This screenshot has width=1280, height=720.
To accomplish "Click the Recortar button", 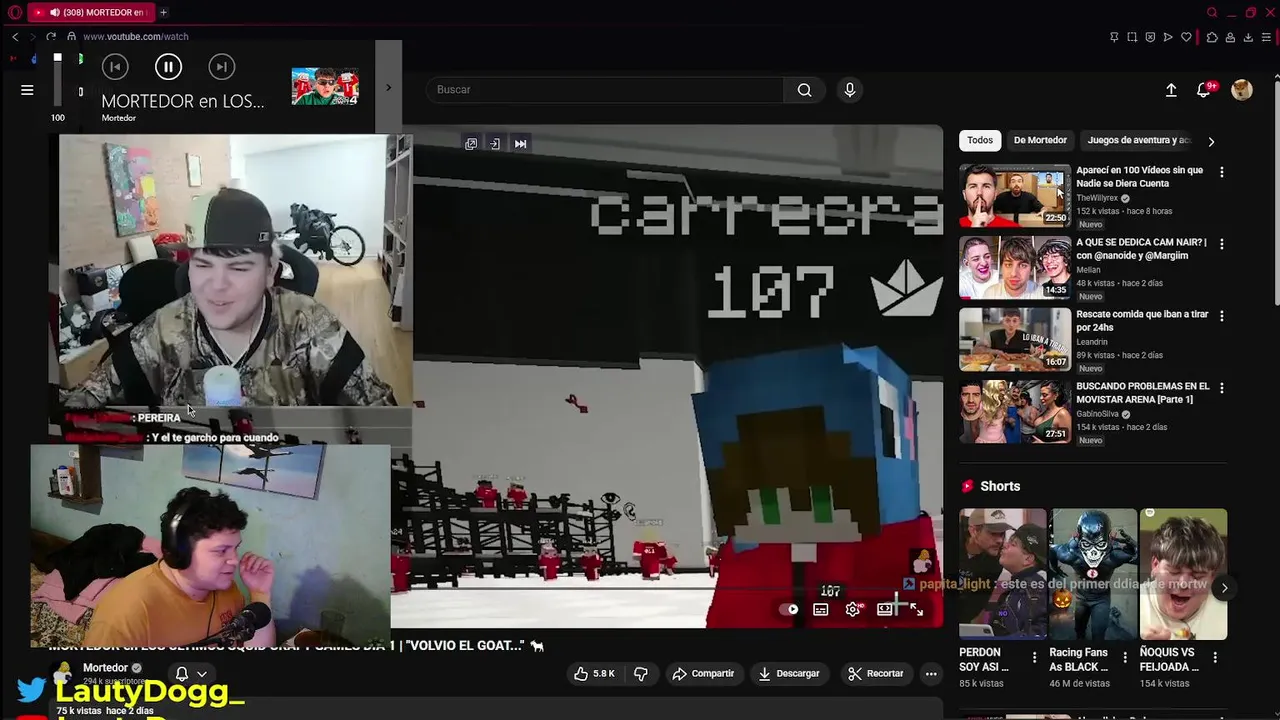I will tap(876, 674).
